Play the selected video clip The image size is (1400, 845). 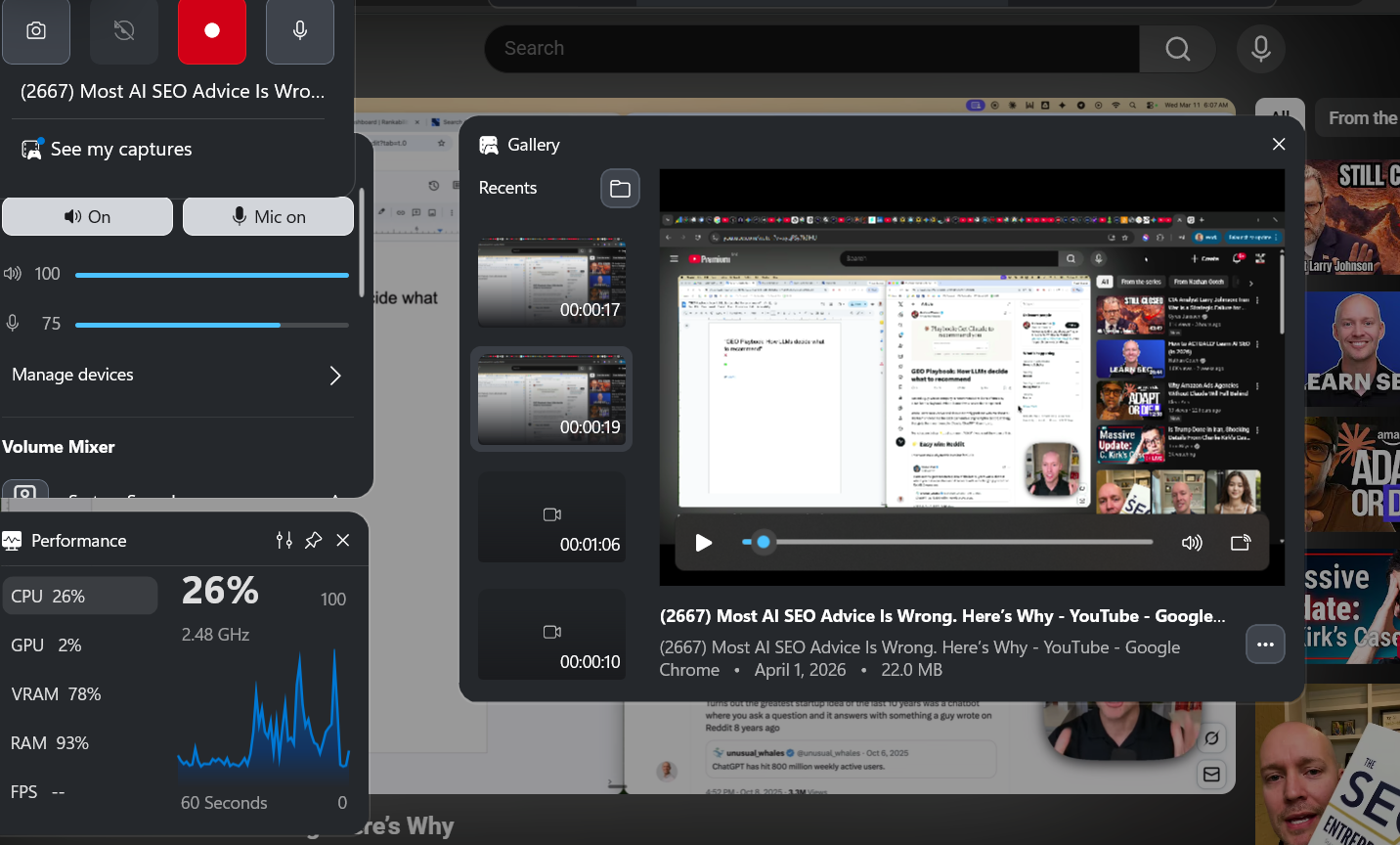click(703, 542)
